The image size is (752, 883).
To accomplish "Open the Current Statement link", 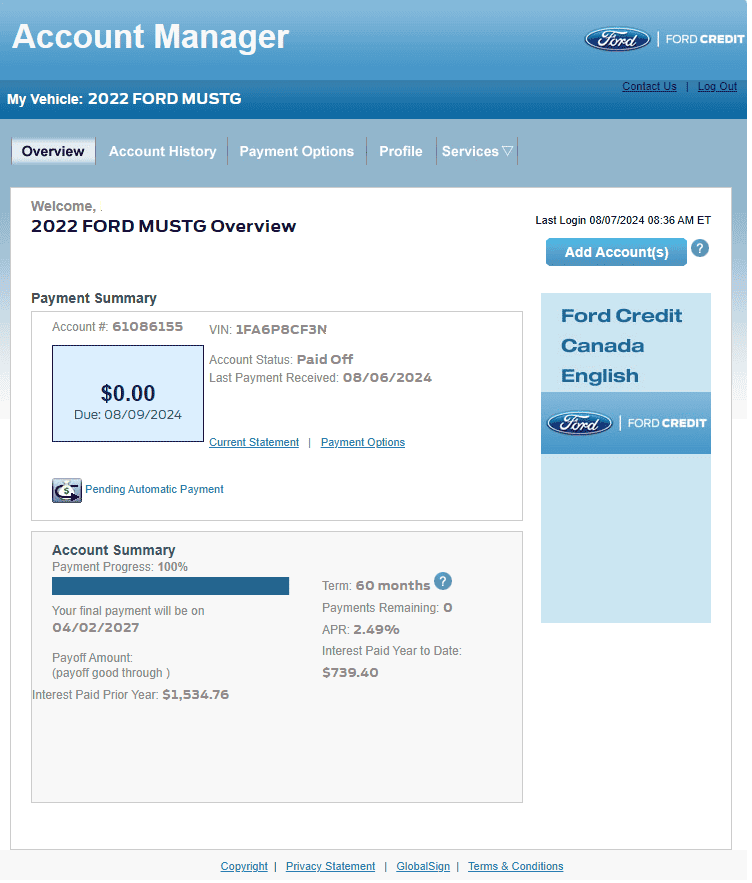I will [x=256, y=445].
